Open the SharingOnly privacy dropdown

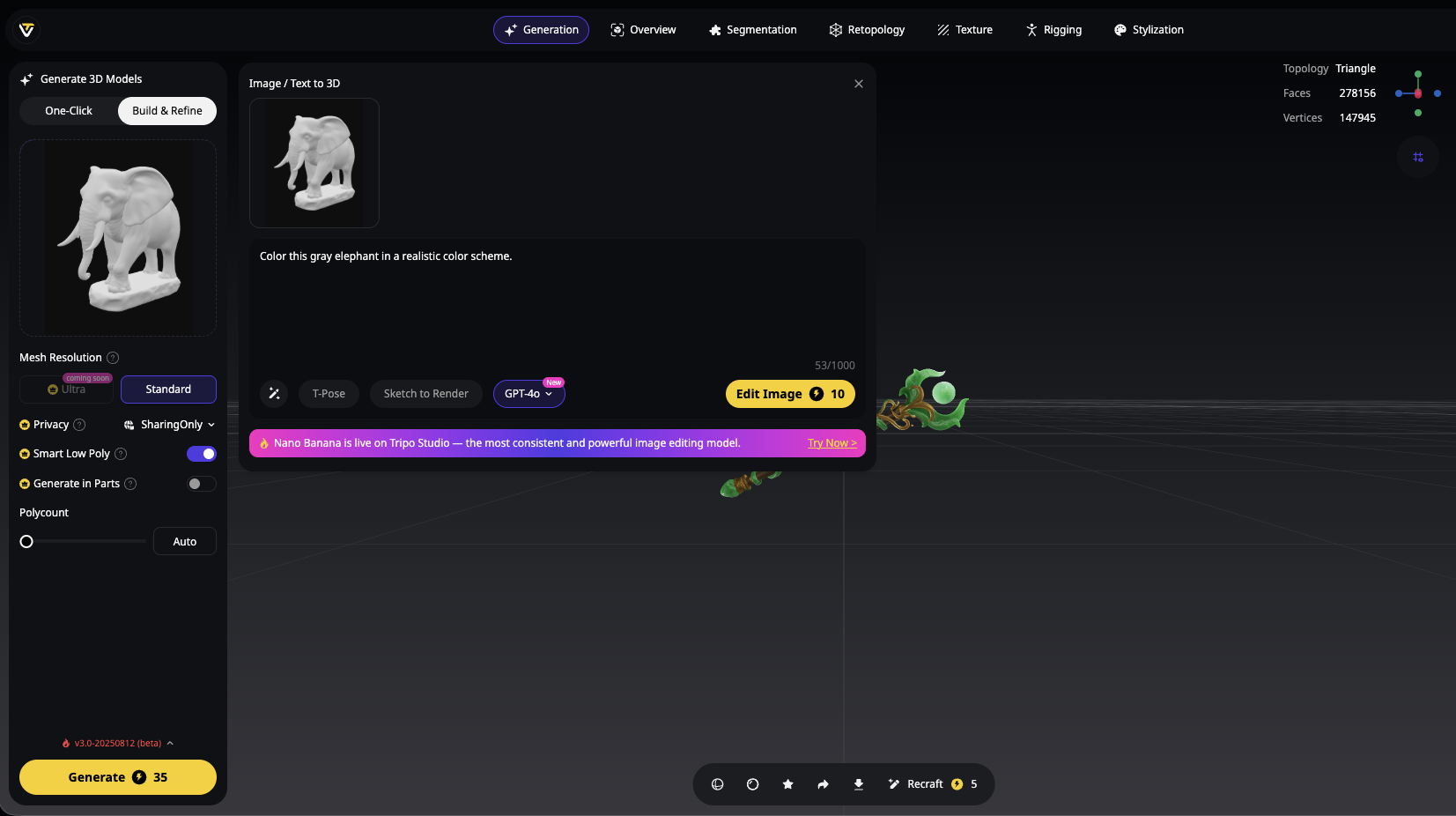tap(170, 425)
